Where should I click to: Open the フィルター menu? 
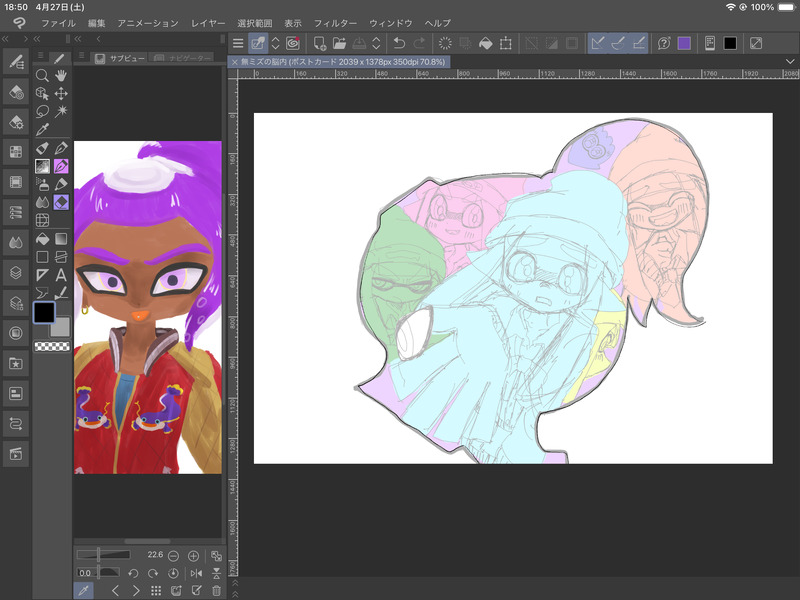[335, 22]
